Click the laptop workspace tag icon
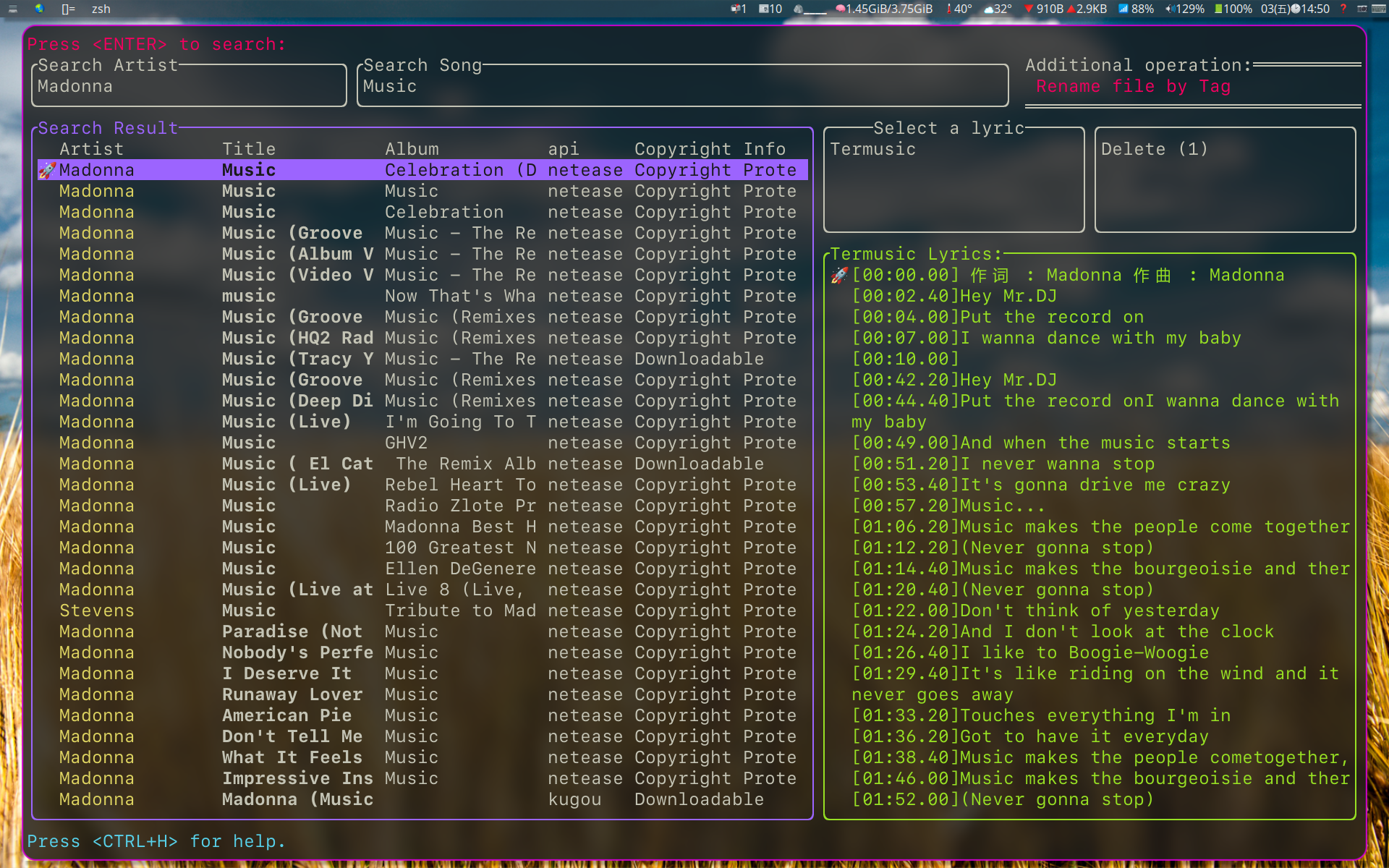1389x868 pixels. (x=12, y=9)
